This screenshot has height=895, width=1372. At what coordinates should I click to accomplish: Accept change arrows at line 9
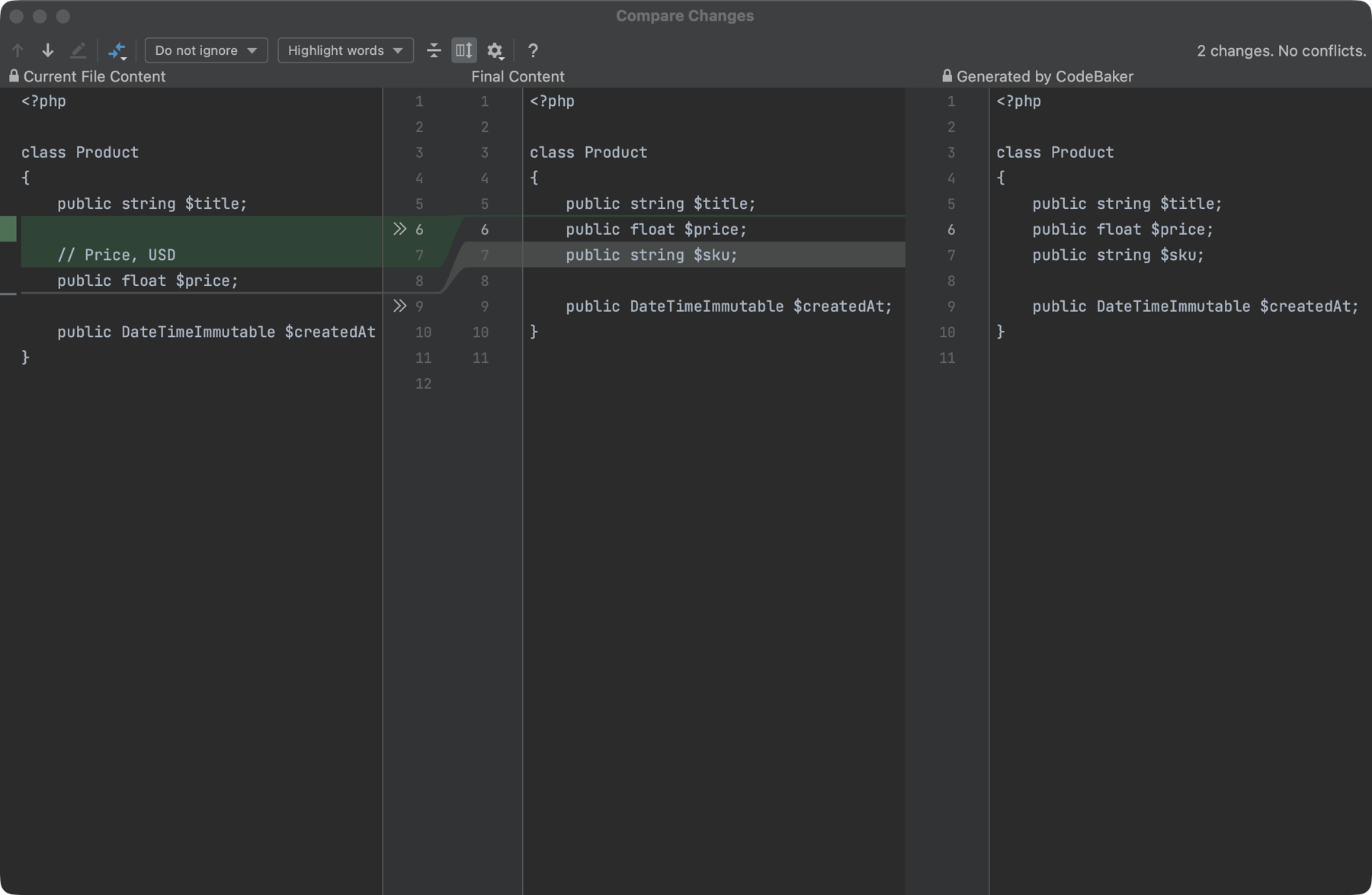[399, 306]
